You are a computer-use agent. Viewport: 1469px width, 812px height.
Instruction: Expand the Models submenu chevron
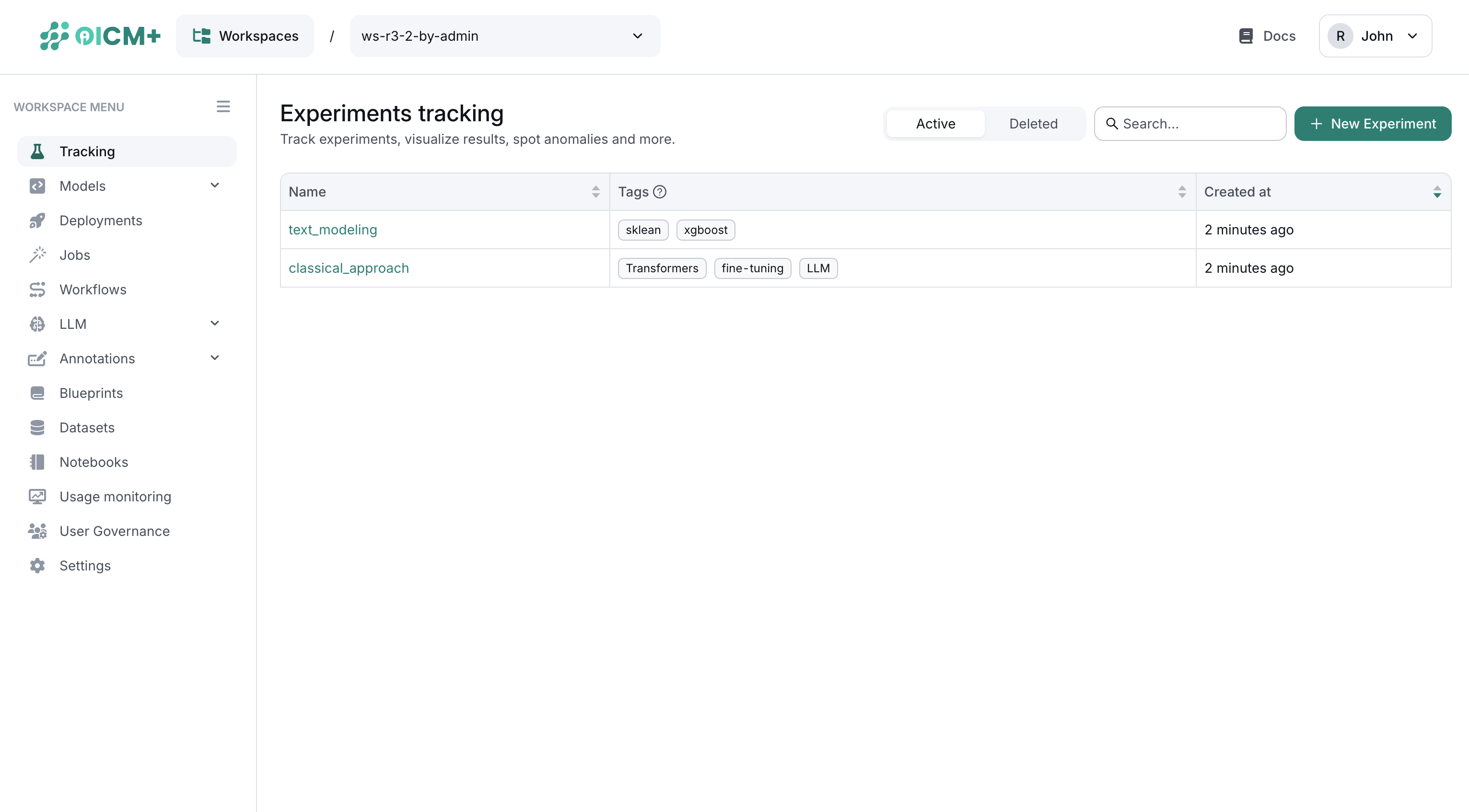point(215,186)
